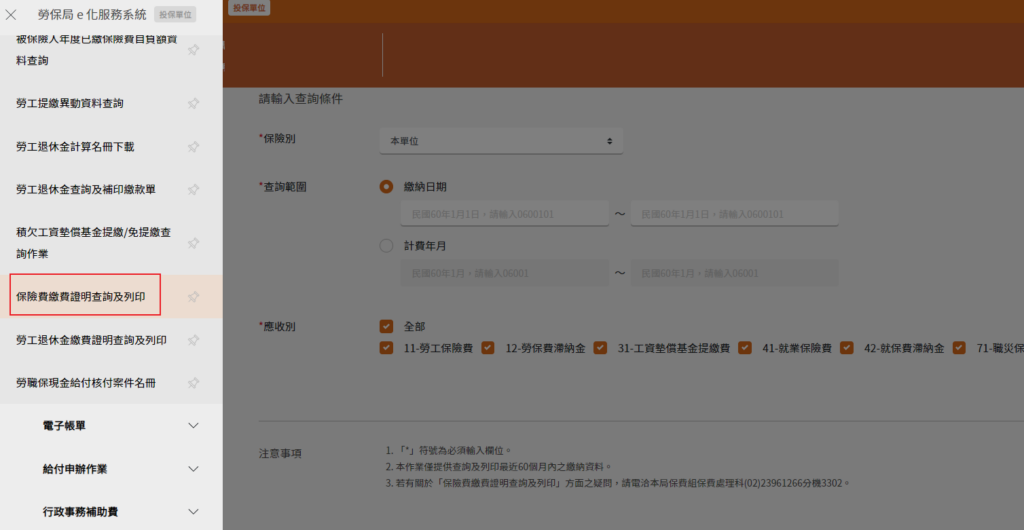This screenshot has height=530, width=1024.
Task: Pin 積欠工資墊償基金提繳/免提繳查詢作業 item
Action: (x=194, y=243)
